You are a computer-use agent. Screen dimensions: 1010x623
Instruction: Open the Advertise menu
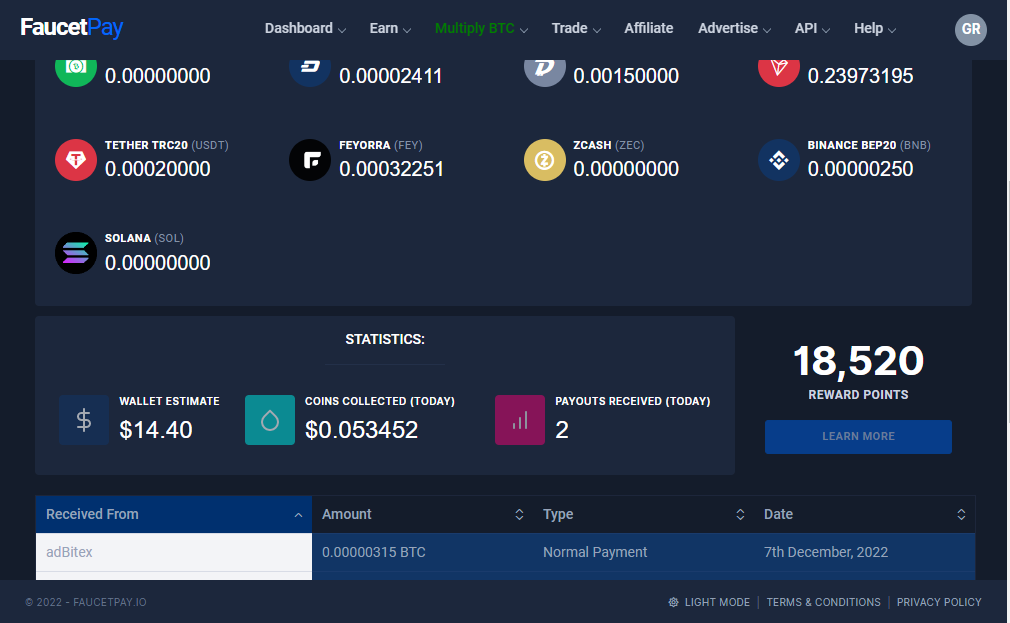735,29
